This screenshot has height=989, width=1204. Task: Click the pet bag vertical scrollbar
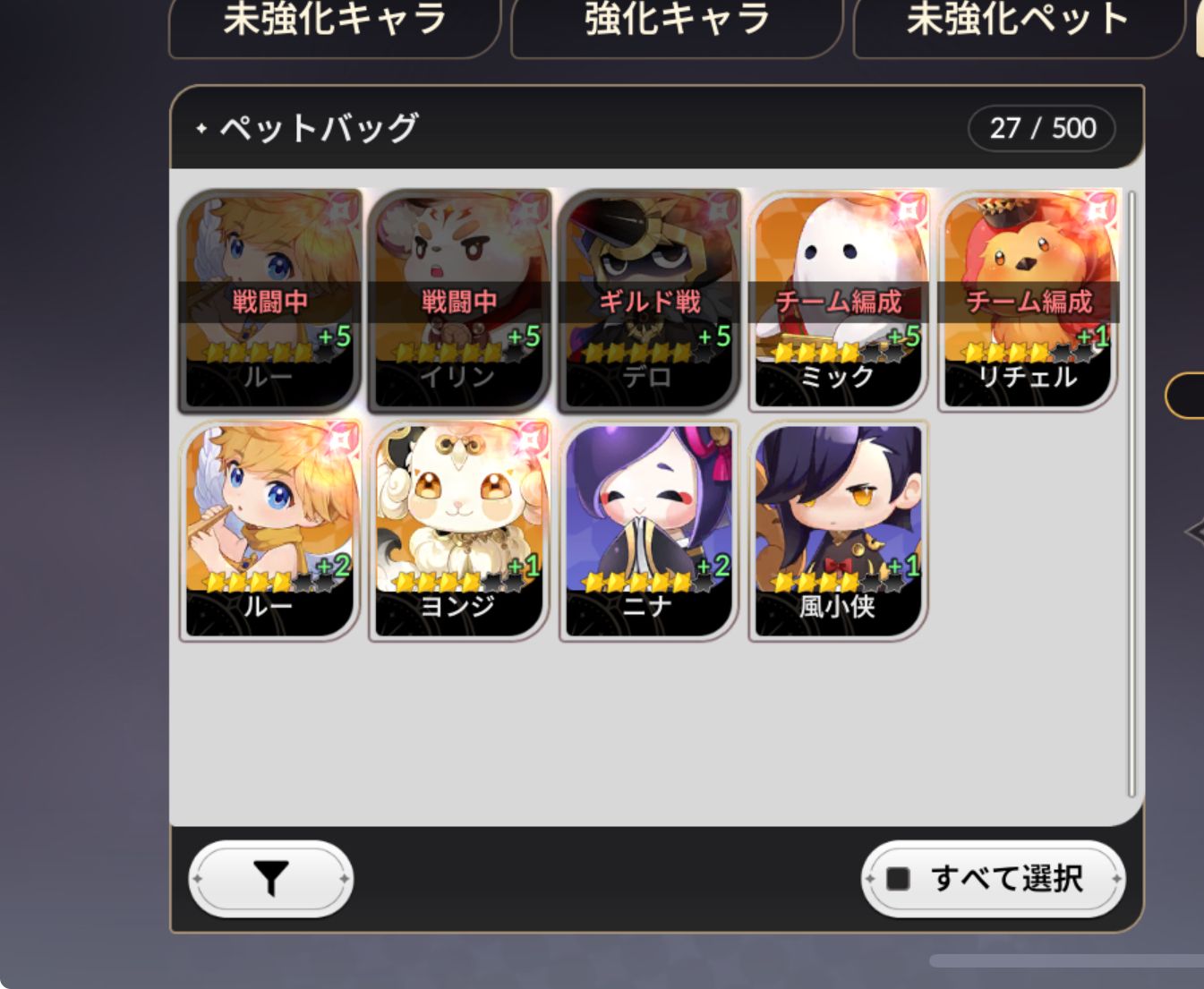coord(1131,494)
